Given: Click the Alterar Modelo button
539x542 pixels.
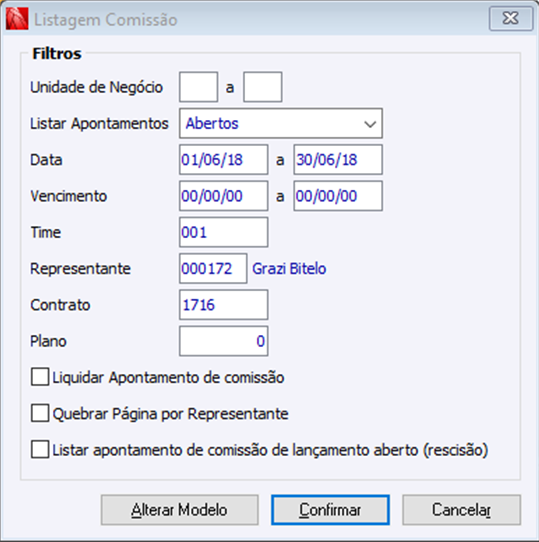Looking at the screenshot, I should [179, 510].
